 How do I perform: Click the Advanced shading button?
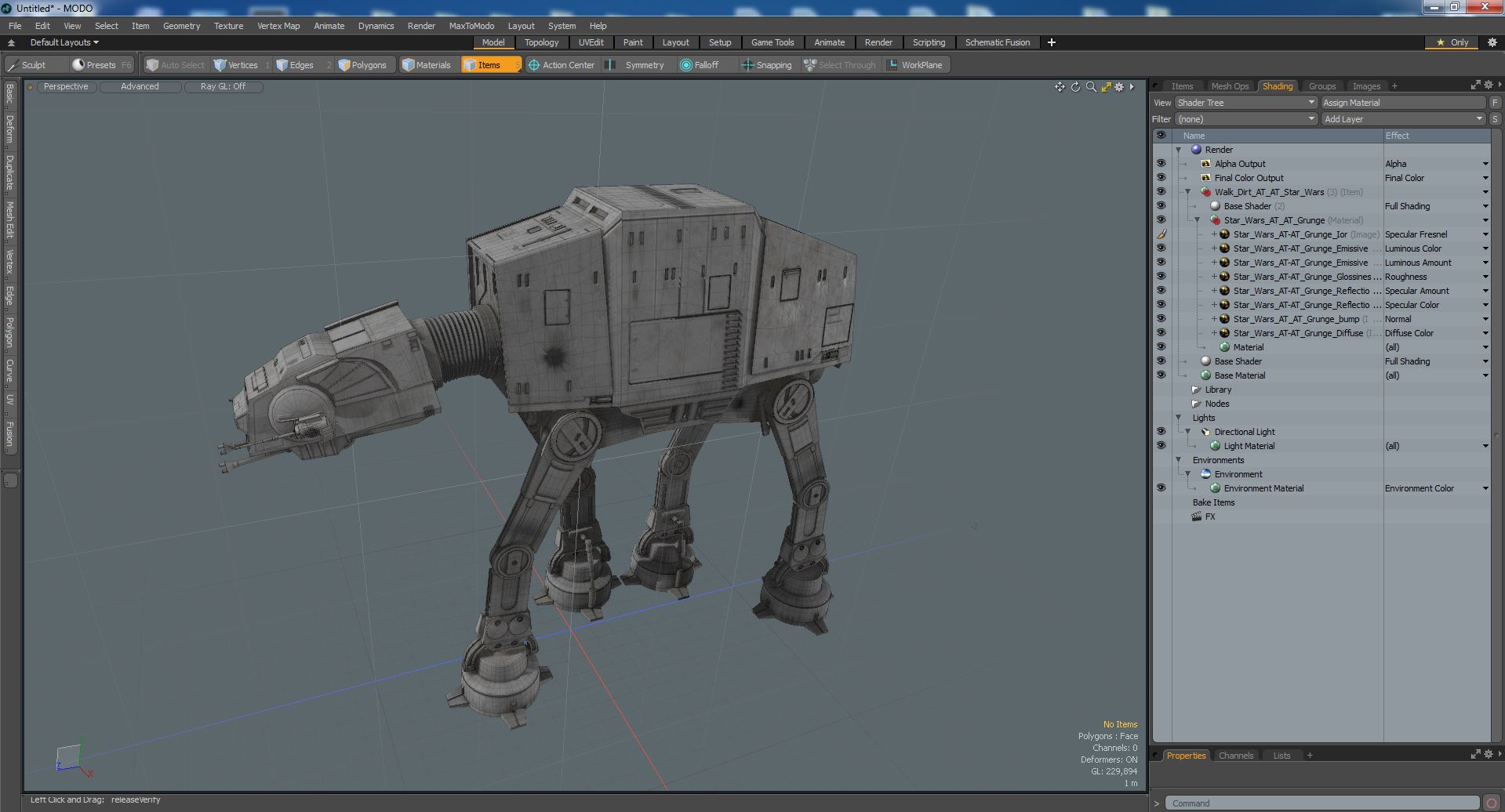140,87
